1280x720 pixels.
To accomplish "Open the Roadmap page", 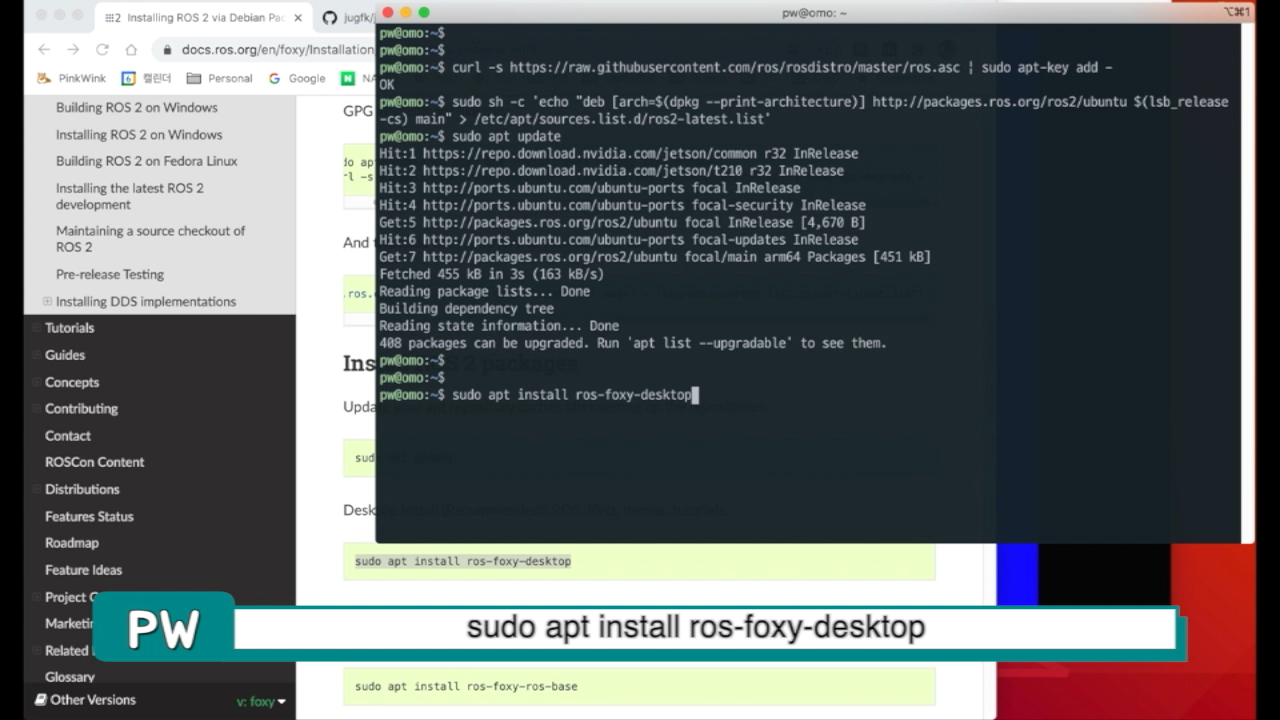I will [x=72, y=543].
